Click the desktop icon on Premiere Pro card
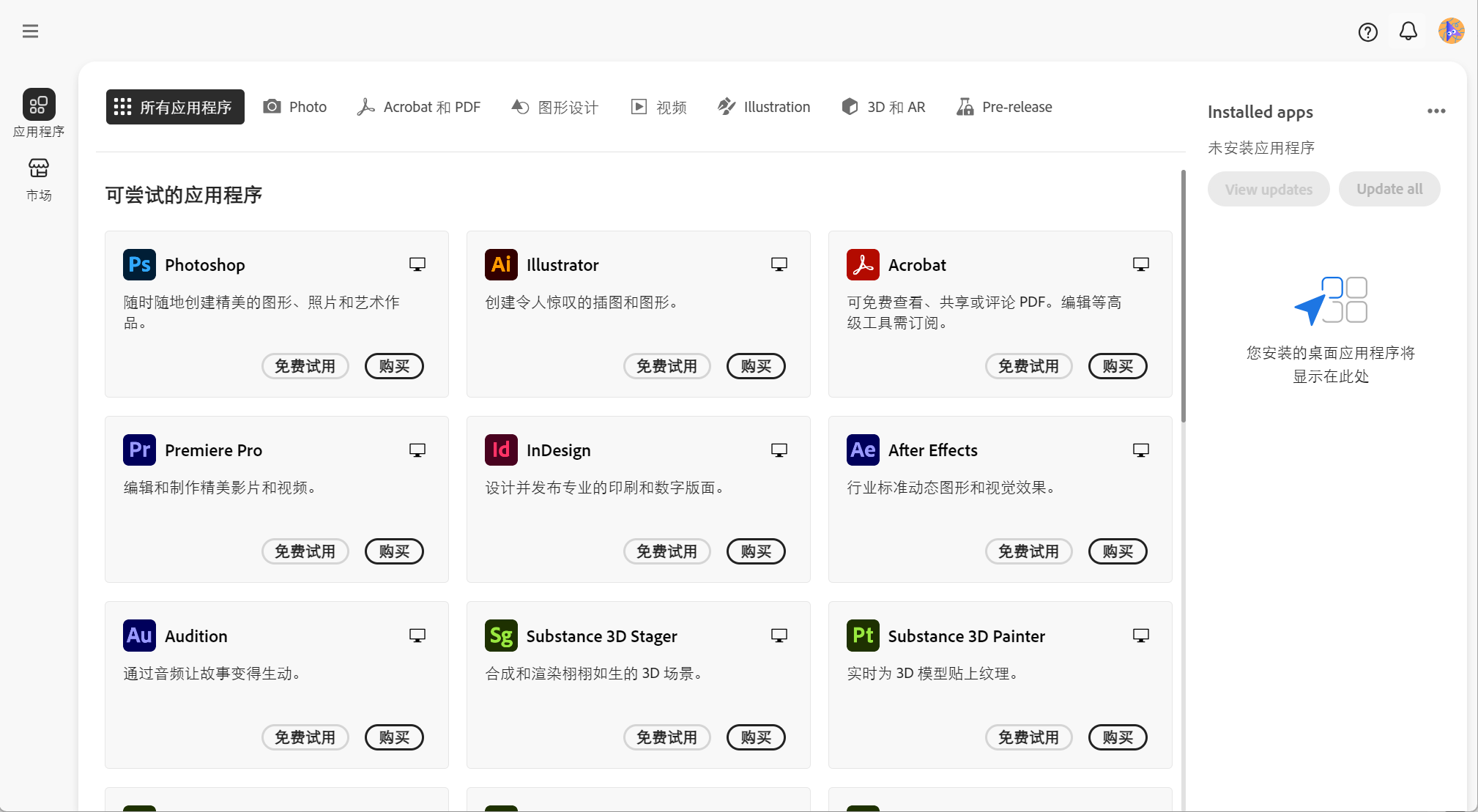The image size is (1478, 812). point(417,450)
